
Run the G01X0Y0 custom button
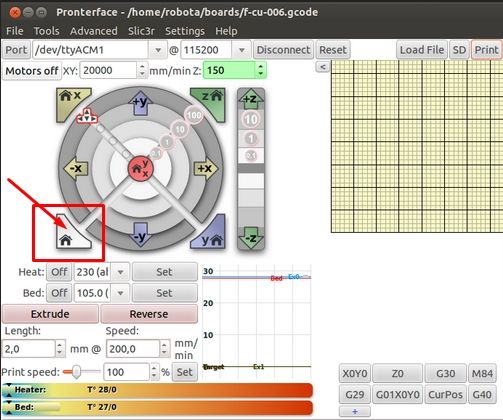pos(397,395)
